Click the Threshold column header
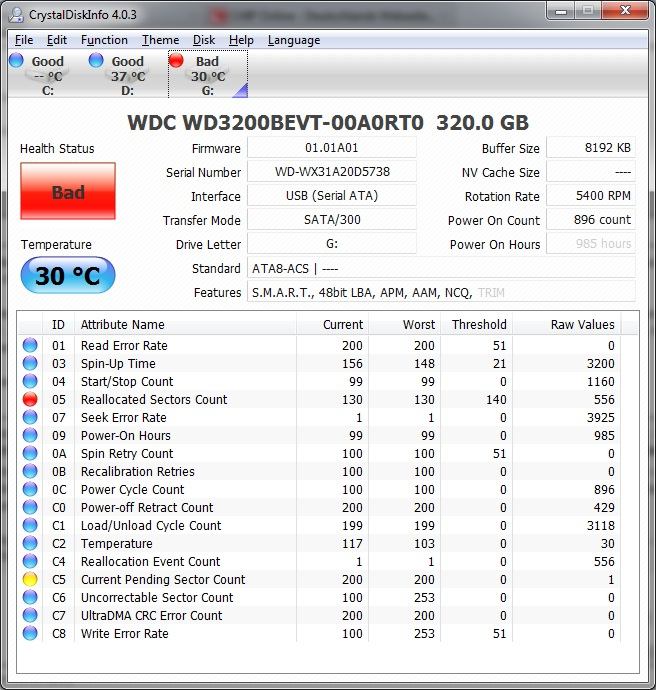This screenshot has height=690, width=656. pos(476,325)
